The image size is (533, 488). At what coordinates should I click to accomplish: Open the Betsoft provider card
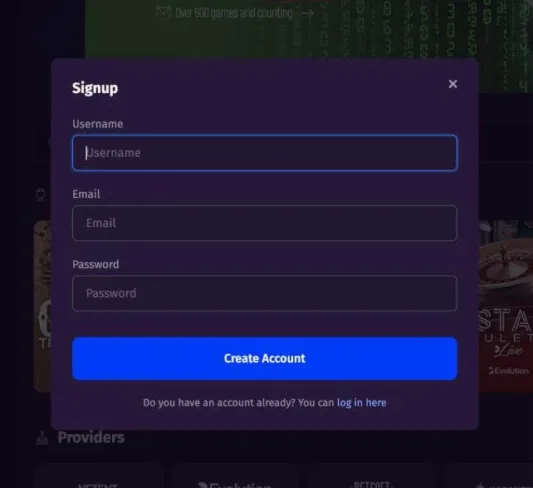[371, 476]
